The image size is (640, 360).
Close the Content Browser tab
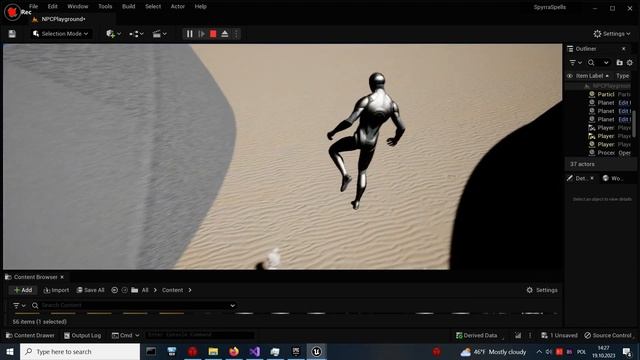pyautogui.click(x=62, y=277)
